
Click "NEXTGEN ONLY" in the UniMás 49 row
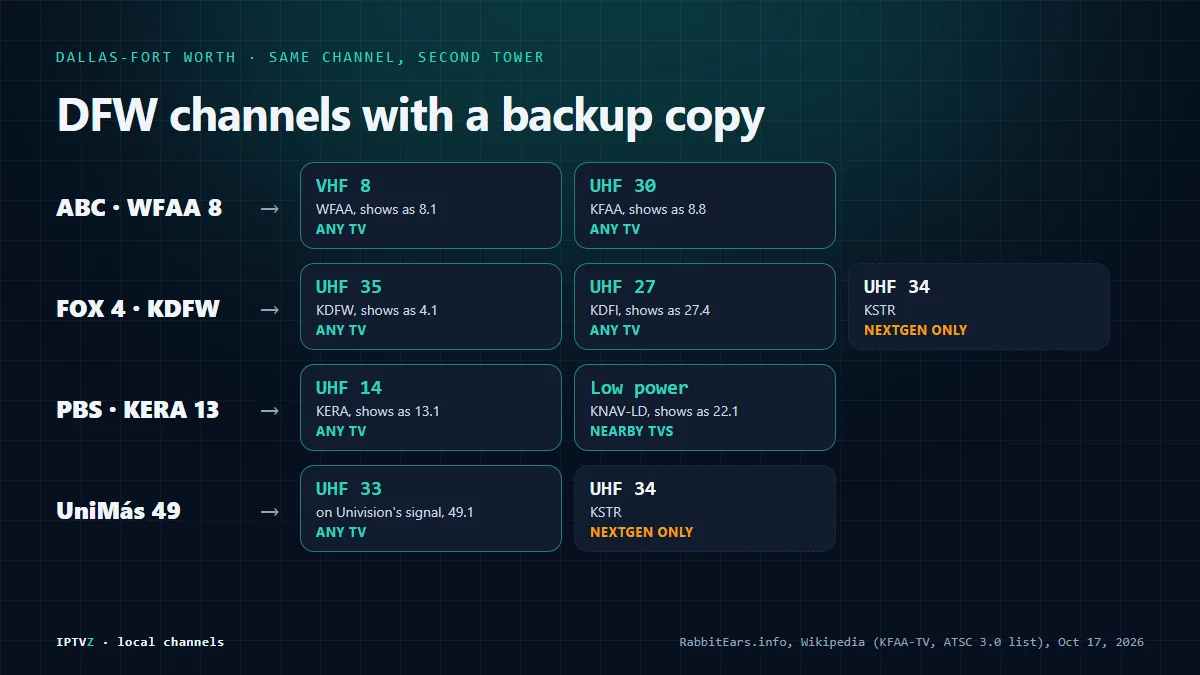(641, 532)
